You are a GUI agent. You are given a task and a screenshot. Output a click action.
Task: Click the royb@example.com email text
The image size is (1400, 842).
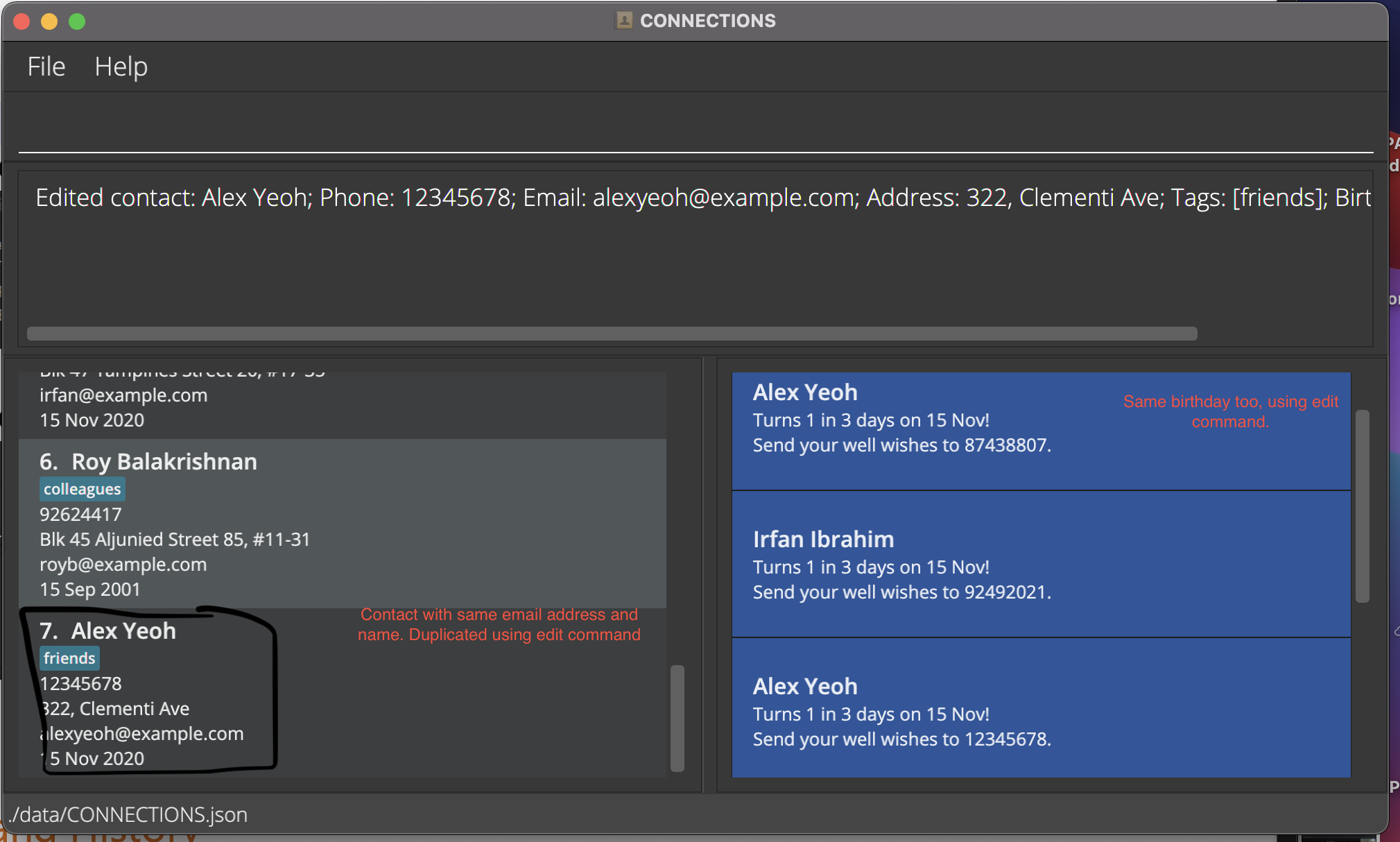(123, 565)
